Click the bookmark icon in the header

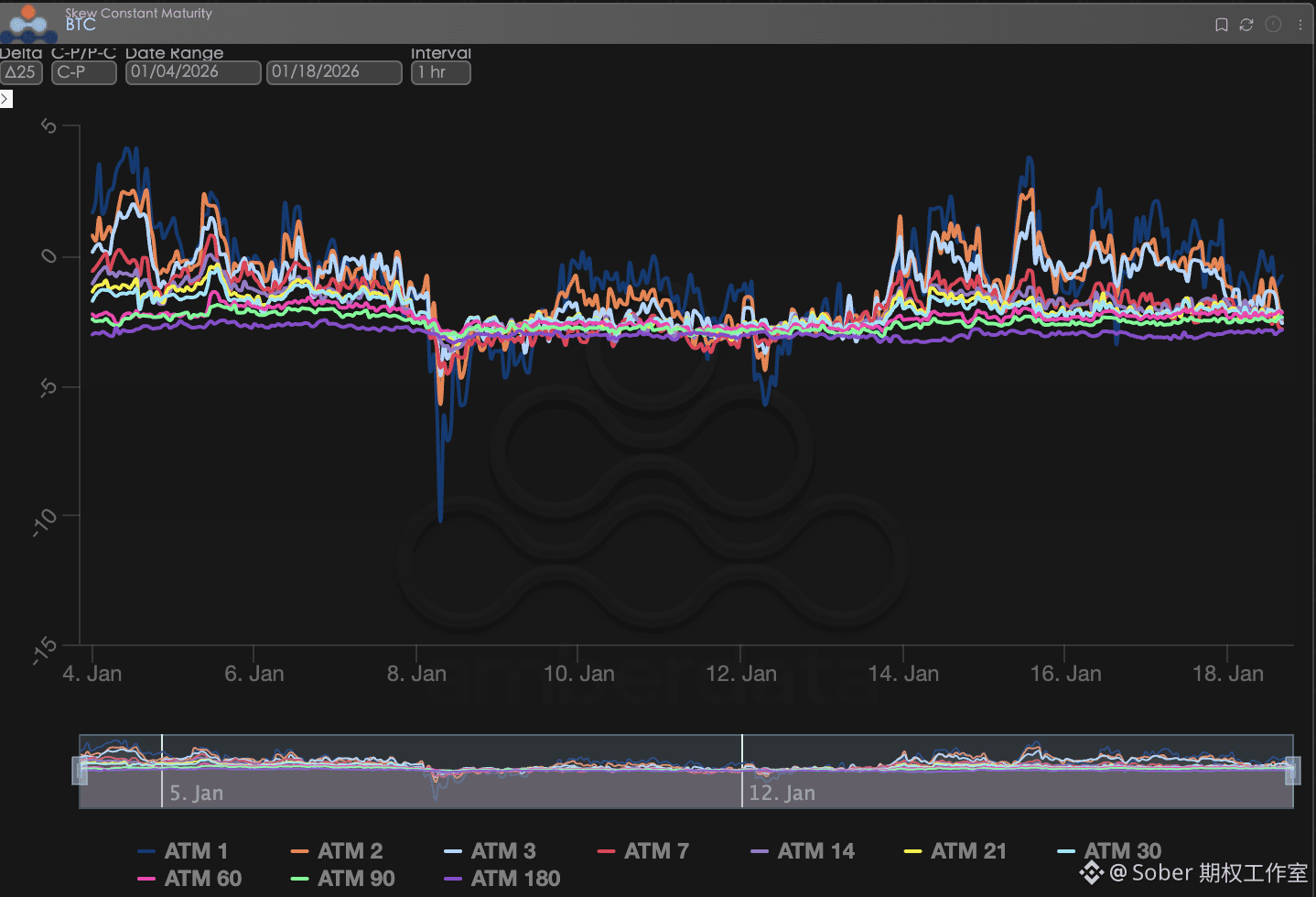tap(1221, 25)
